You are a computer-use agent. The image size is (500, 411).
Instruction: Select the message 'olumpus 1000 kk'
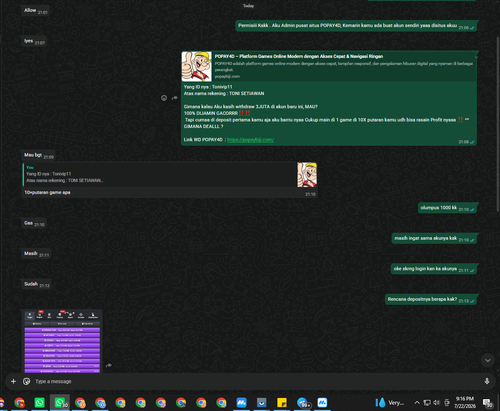coord(447,208)
